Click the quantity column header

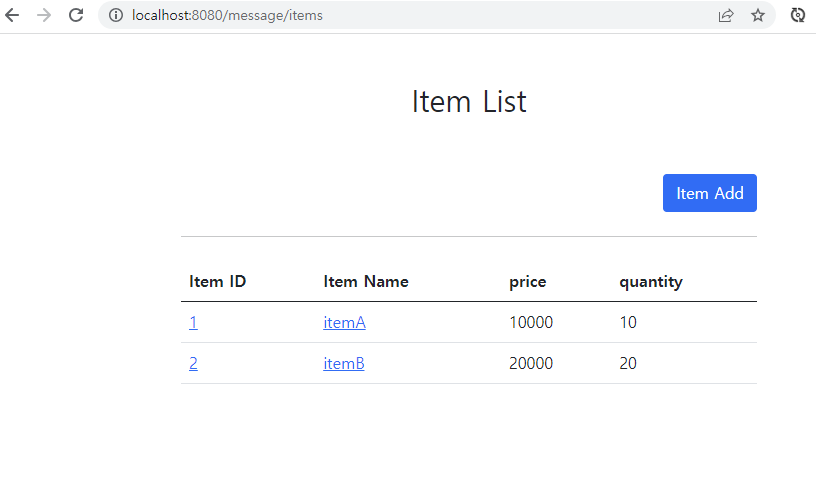(651, 282)
